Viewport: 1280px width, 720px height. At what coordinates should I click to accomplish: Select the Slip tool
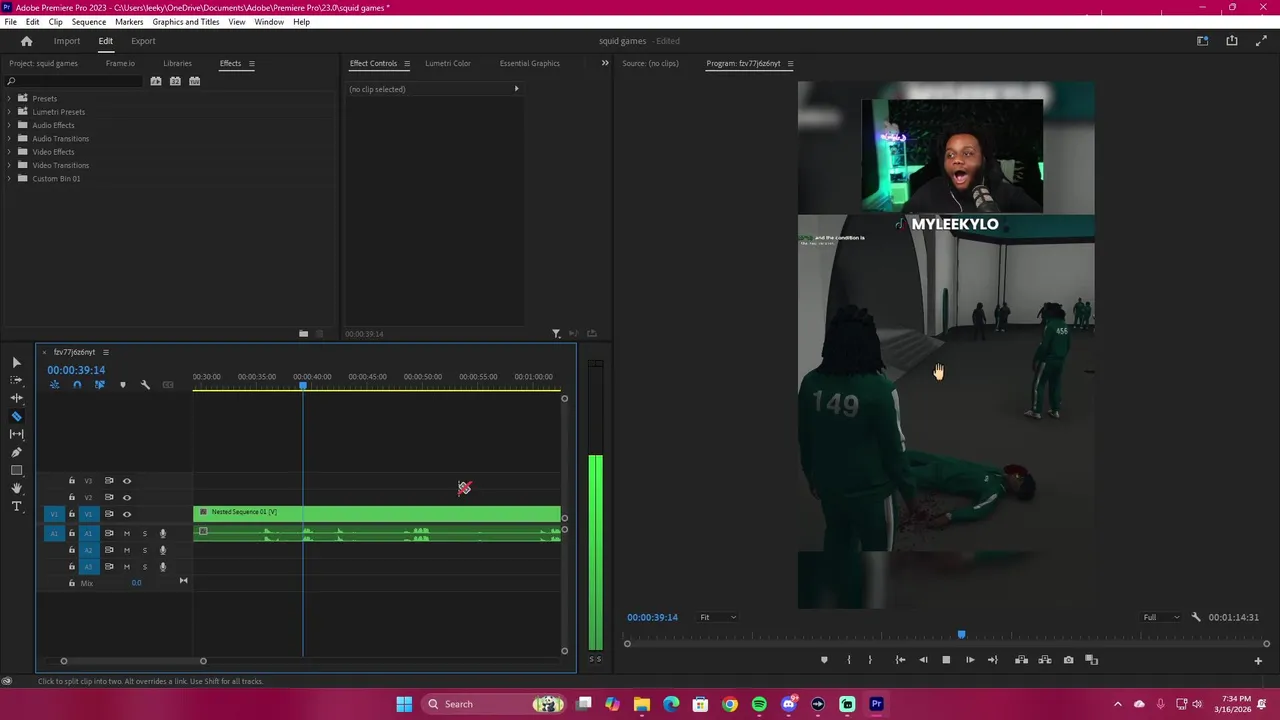[x=16, y=434]
